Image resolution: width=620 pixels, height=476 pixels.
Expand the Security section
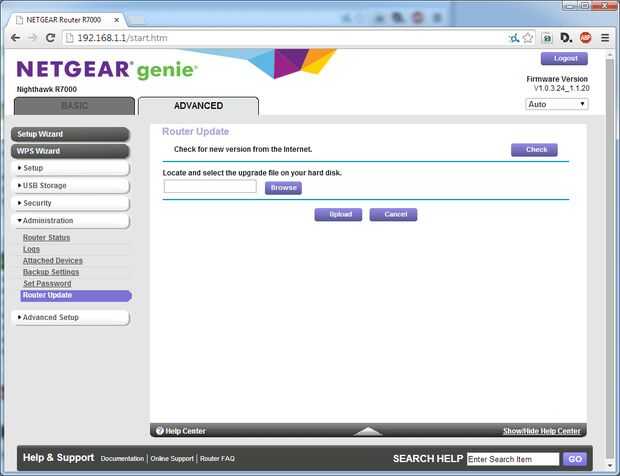coord(72,203)
